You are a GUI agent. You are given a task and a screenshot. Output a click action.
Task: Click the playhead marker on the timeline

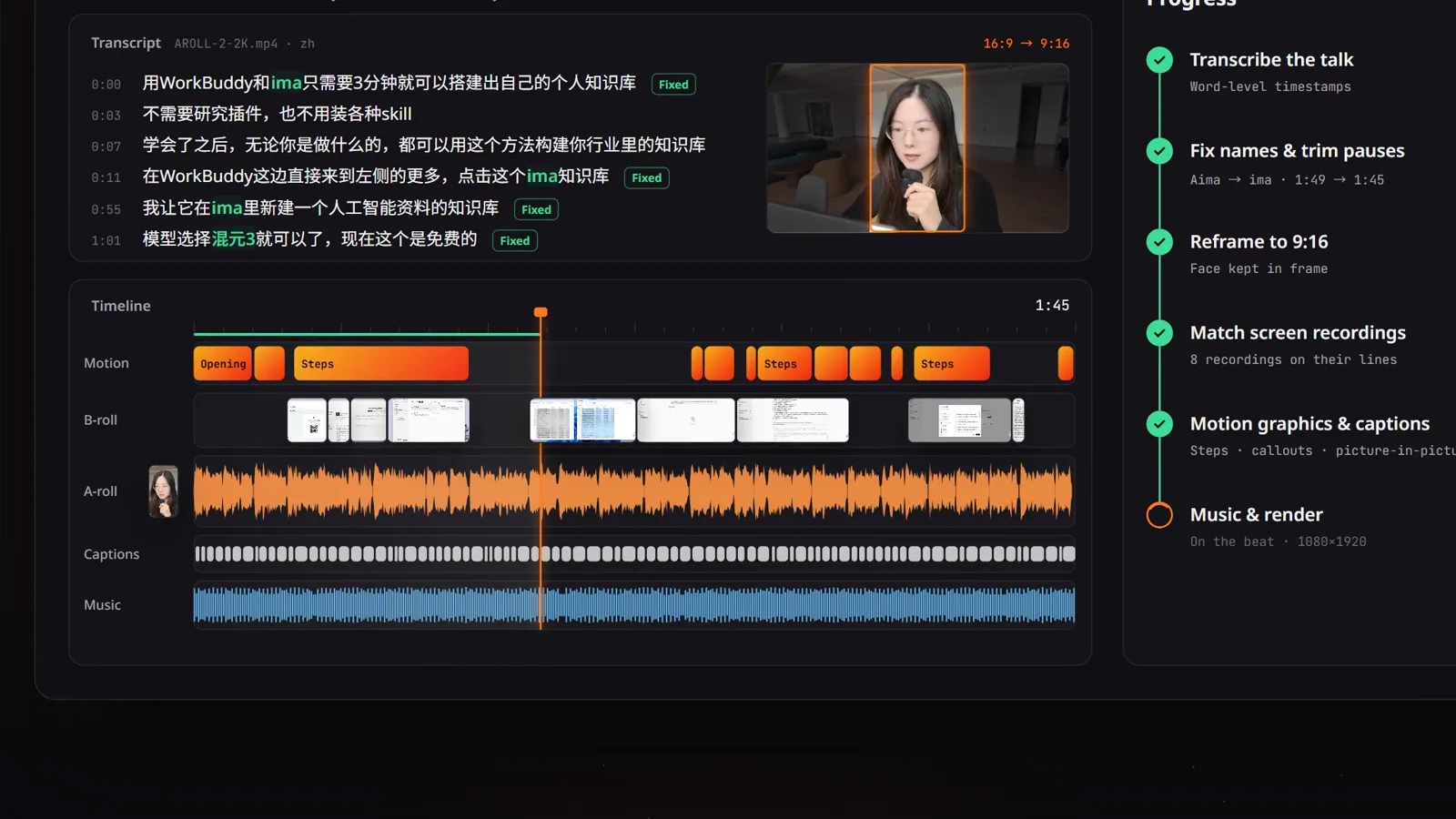pyautogui.click(x=541, y=312)
